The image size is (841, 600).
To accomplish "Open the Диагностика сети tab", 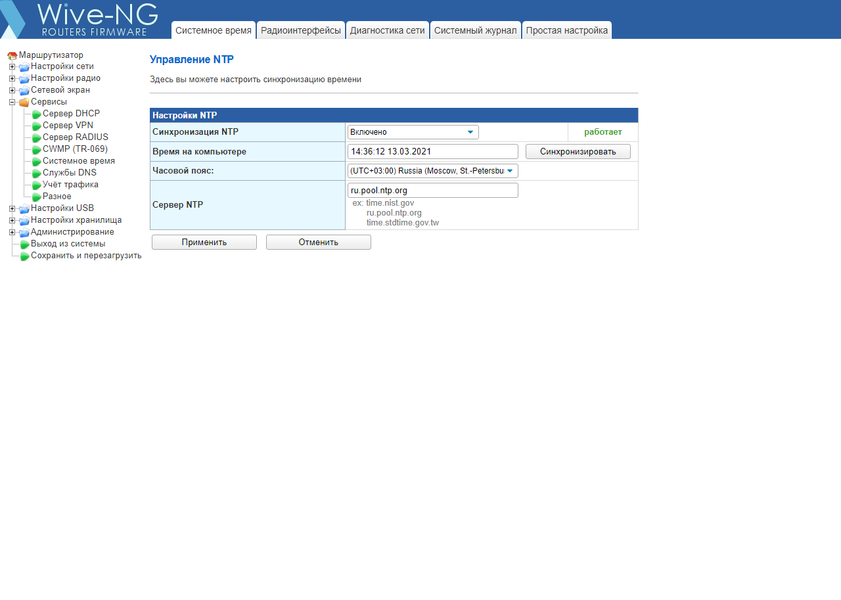I will [x=387, y=31].
